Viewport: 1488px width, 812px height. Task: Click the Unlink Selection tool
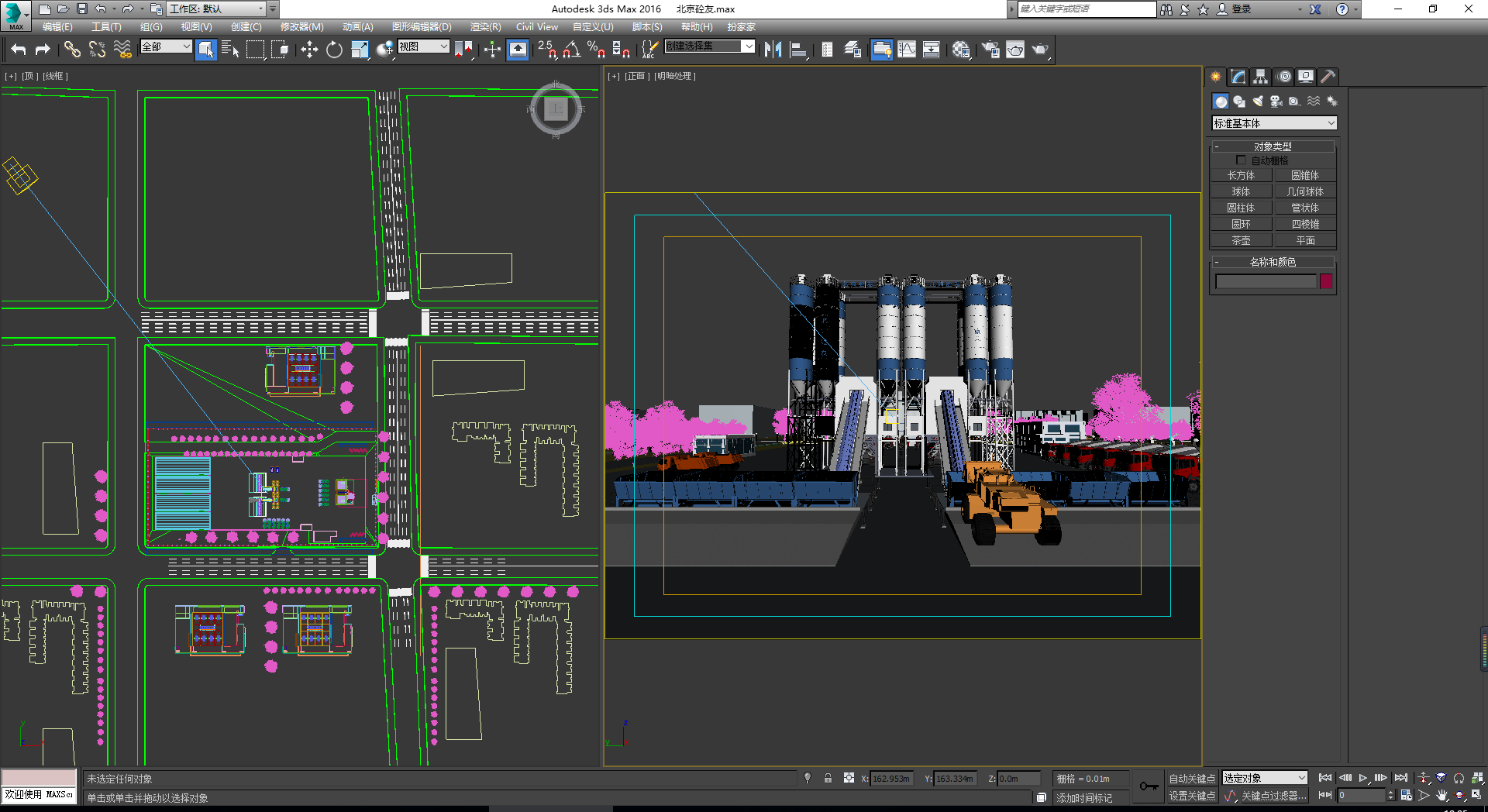[x=97, y=50]
